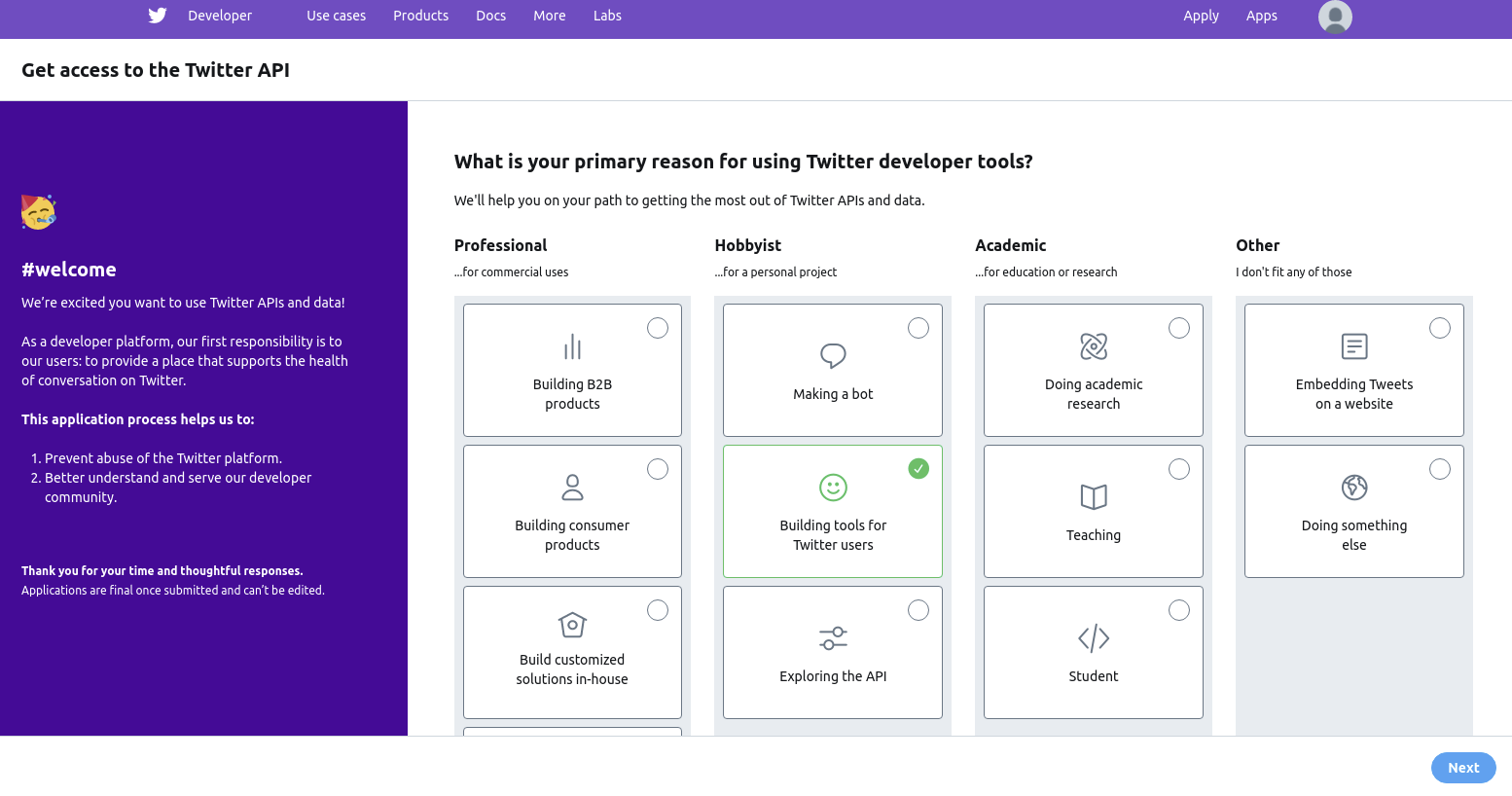Click the document icon for Embedding Tweets
The width and height of the screenshot is (1512, 796).
pos(1354,346)
